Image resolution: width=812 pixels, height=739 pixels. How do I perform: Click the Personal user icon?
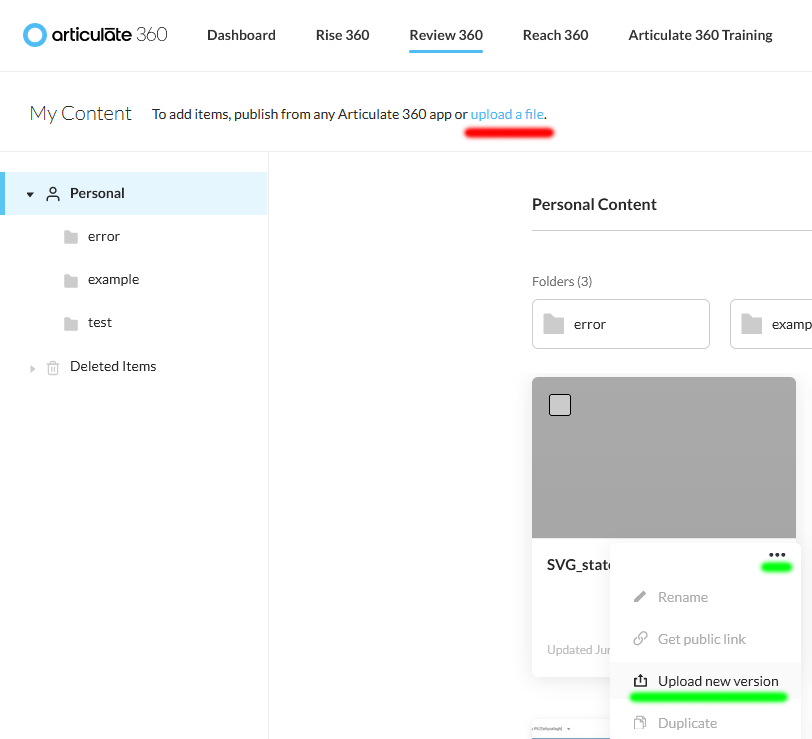53,194
